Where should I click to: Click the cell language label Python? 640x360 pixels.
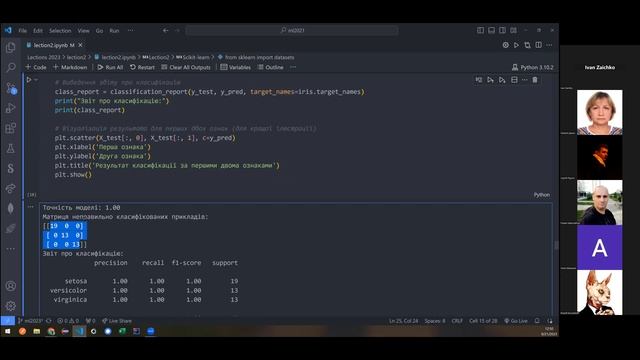(x=542, y=195)
